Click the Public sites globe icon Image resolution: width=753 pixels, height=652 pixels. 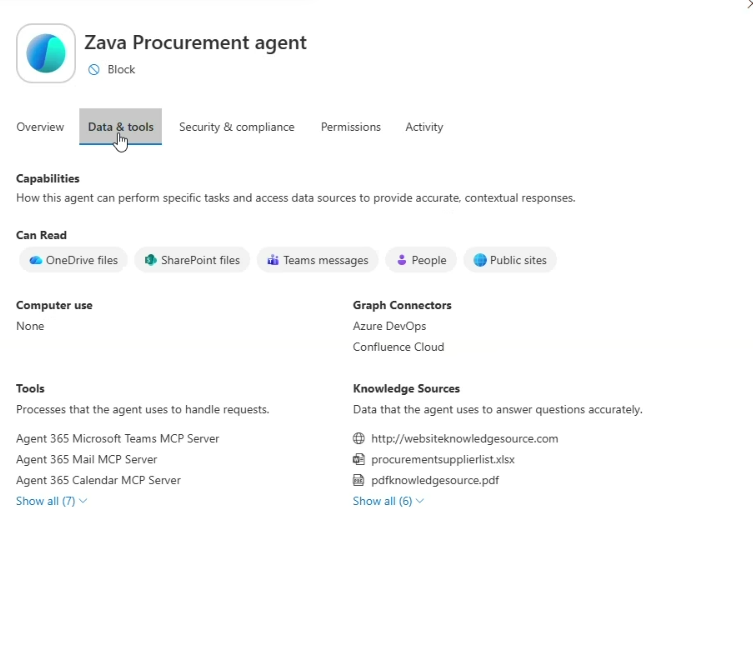coord(480,260)
